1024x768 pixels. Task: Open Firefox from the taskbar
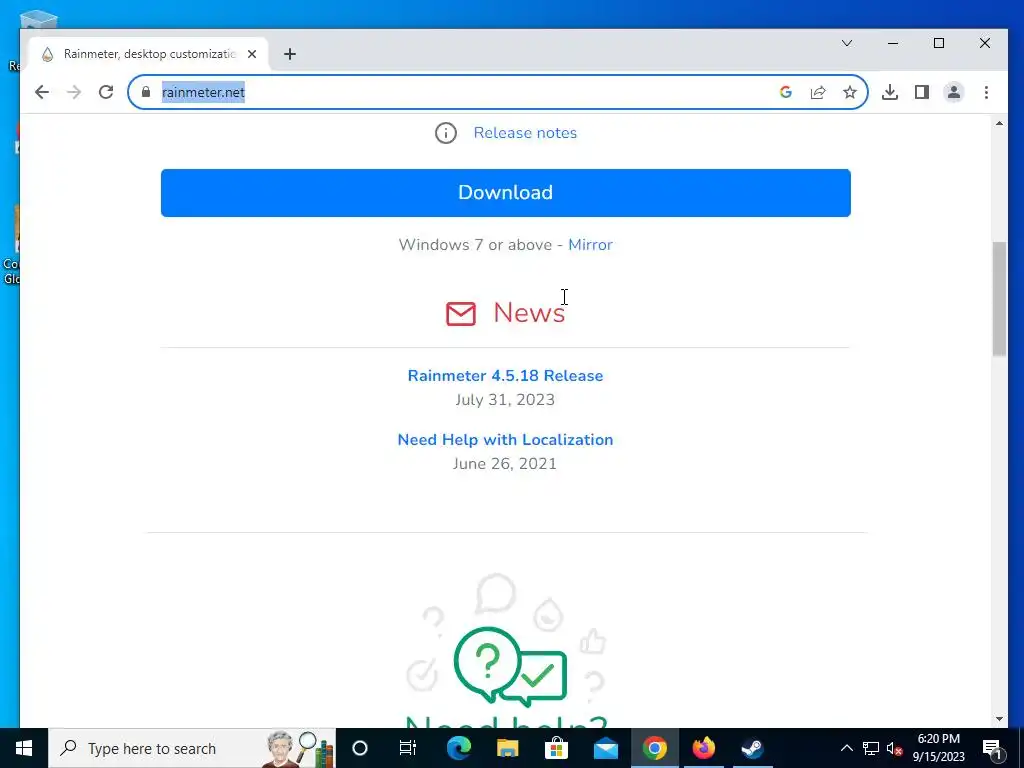pos(703,748)
